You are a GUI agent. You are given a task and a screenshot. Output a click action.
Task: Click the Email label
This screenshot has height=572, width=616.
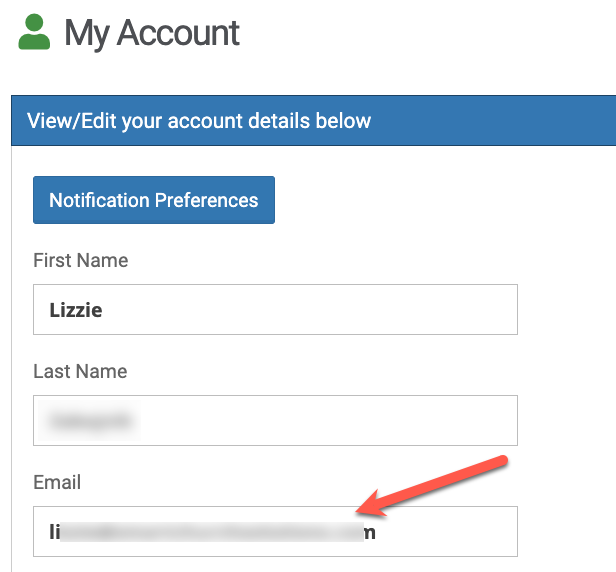click(x=57, y=482)
